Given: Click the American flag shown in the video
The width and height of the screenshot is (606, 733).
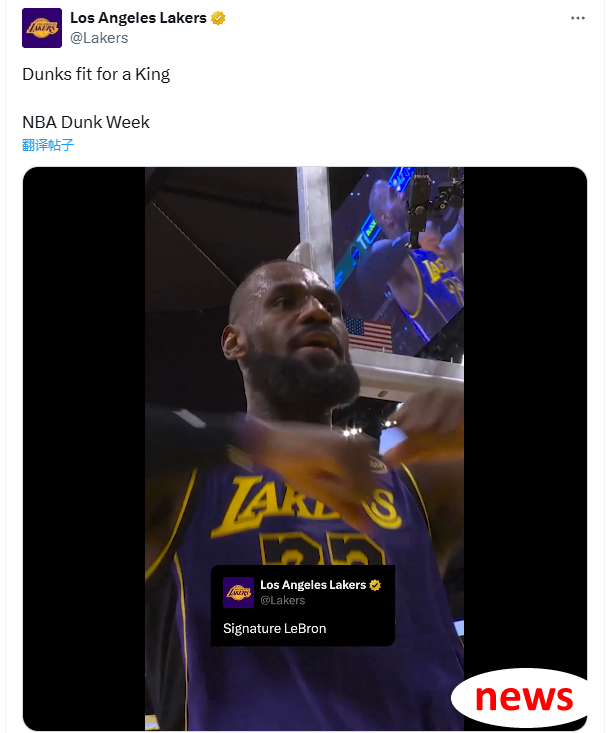Looking at the screenshot, I should tap(368, 333).
